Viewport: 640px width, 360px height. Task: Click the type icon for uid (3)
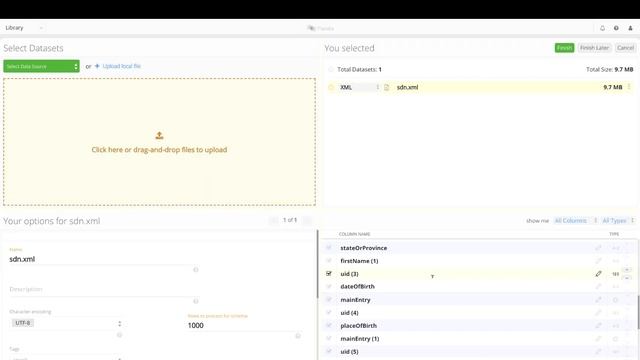click(616, 274)
